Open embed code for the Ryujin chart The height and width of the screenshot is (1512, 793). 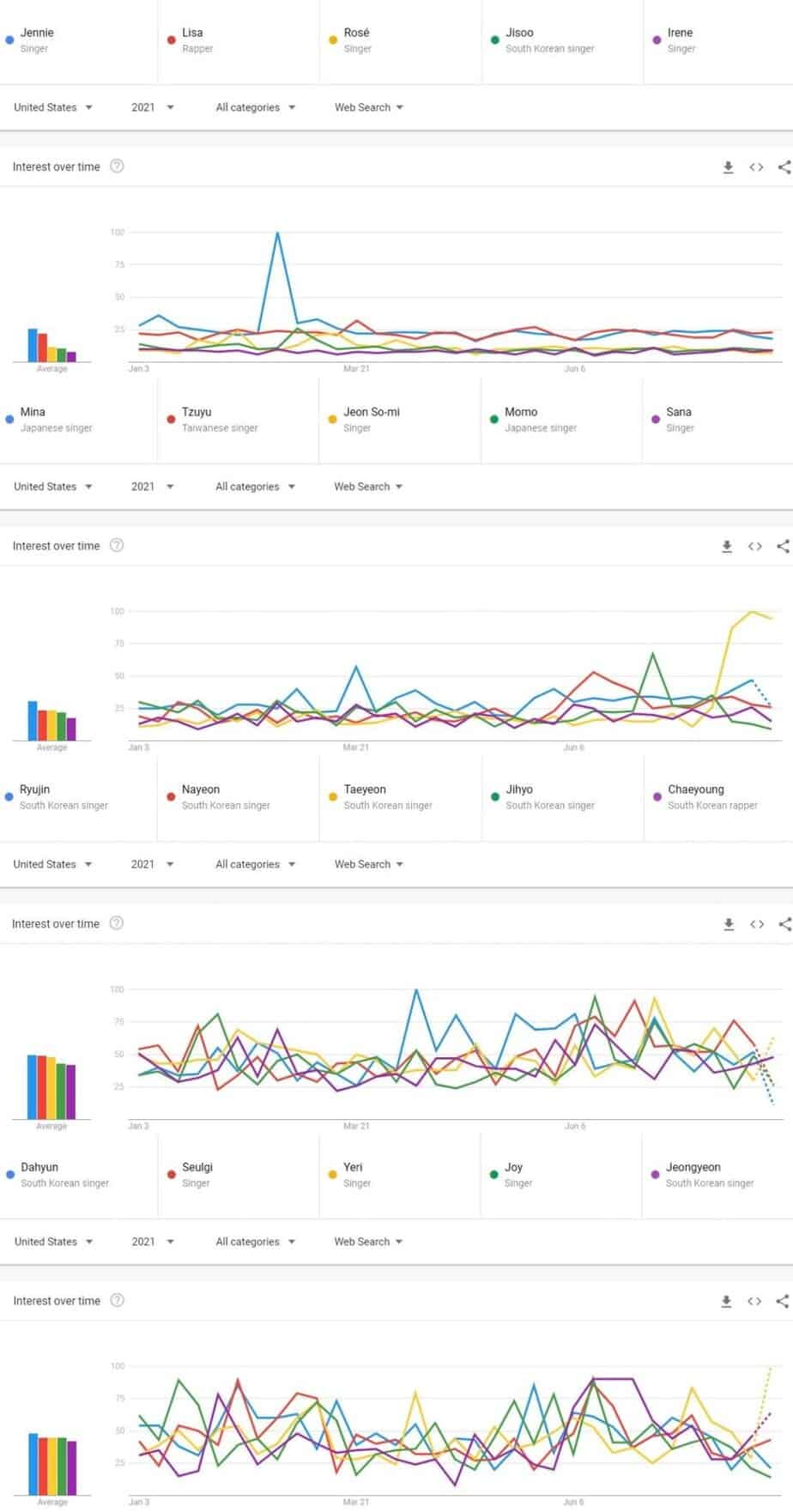756,924
